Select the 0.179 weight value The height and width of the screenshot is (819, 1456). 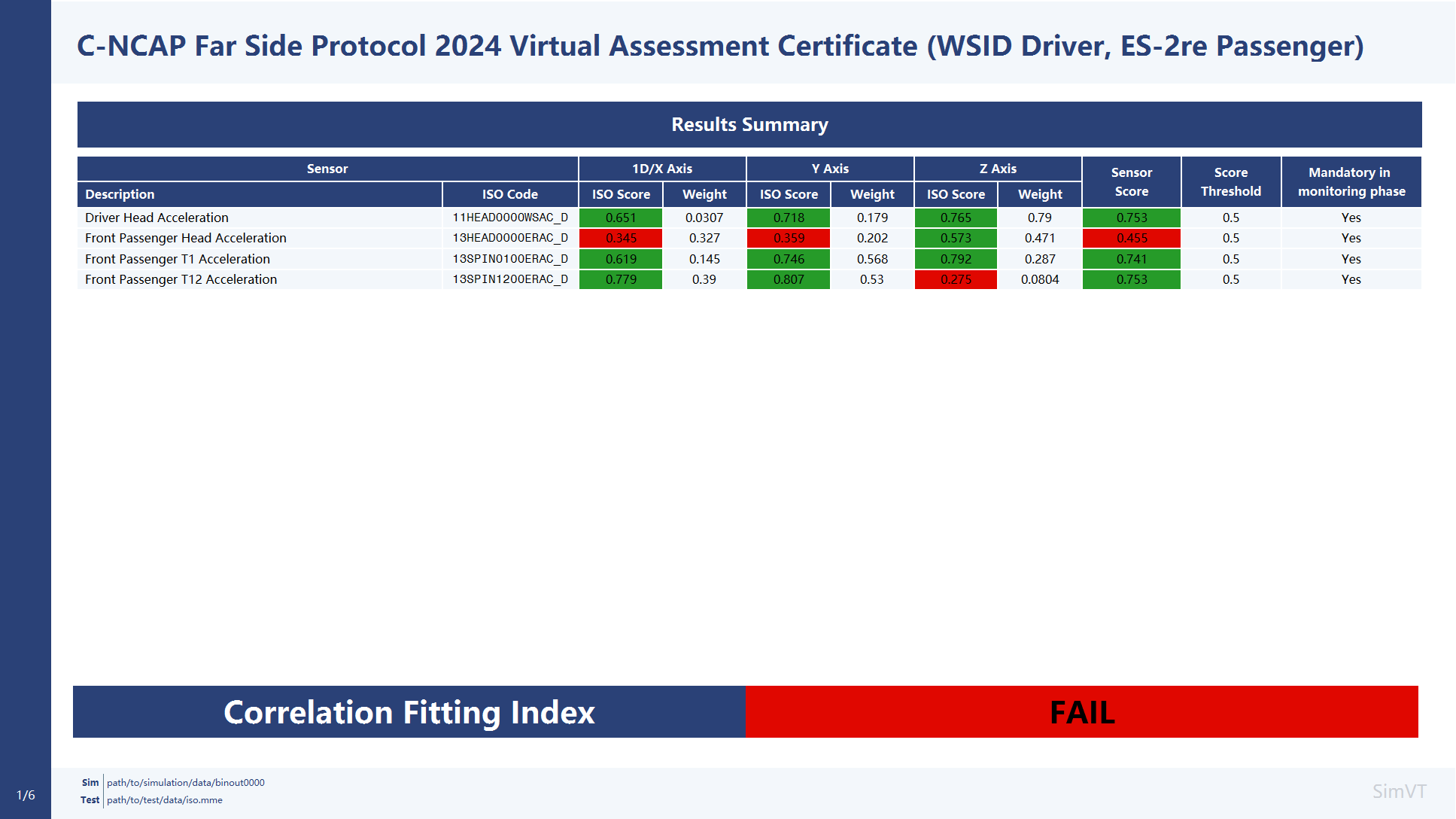point(872,218)
